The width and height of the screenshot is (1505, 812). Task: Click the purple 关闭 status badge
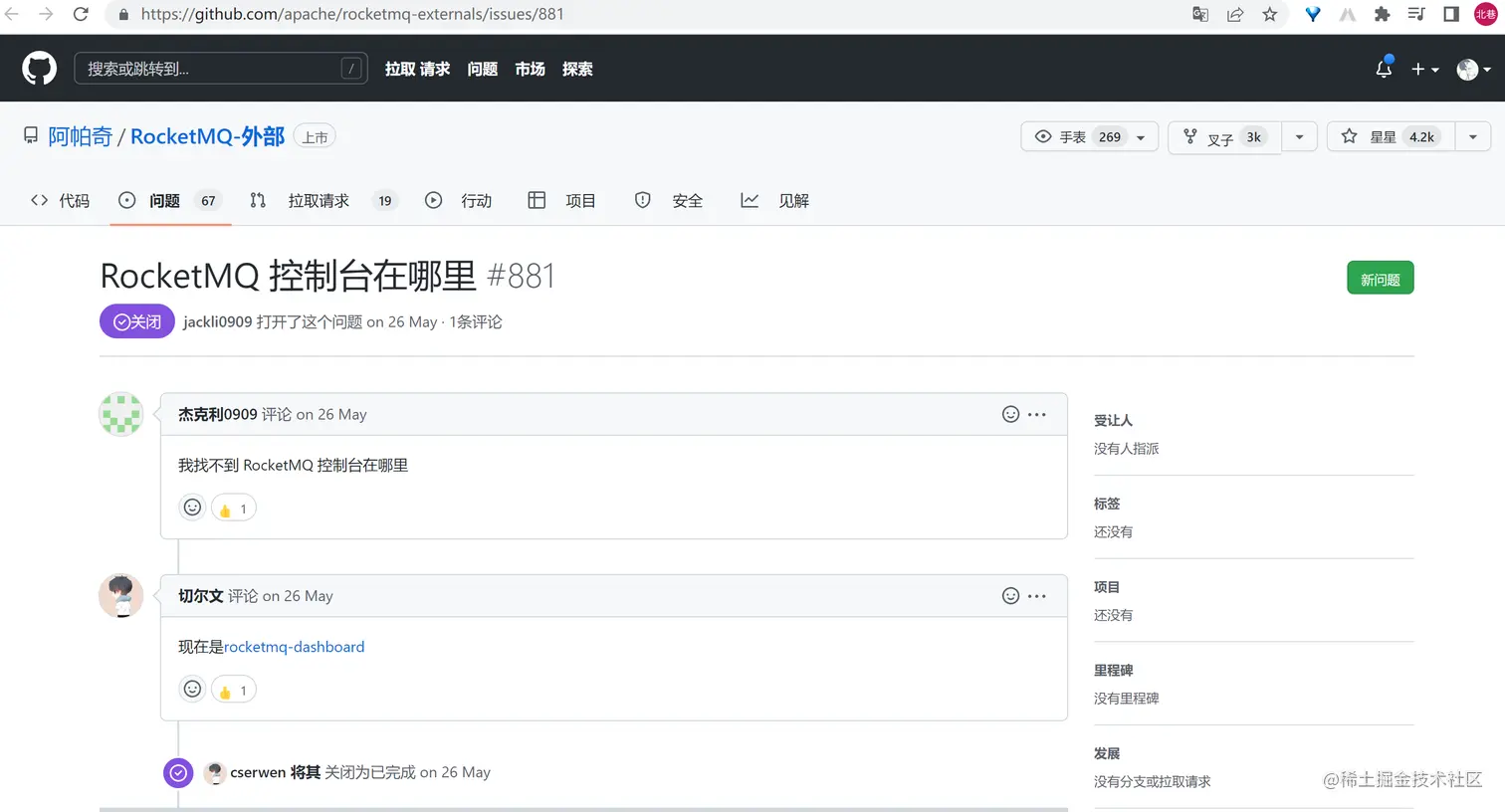pos(137,321)
